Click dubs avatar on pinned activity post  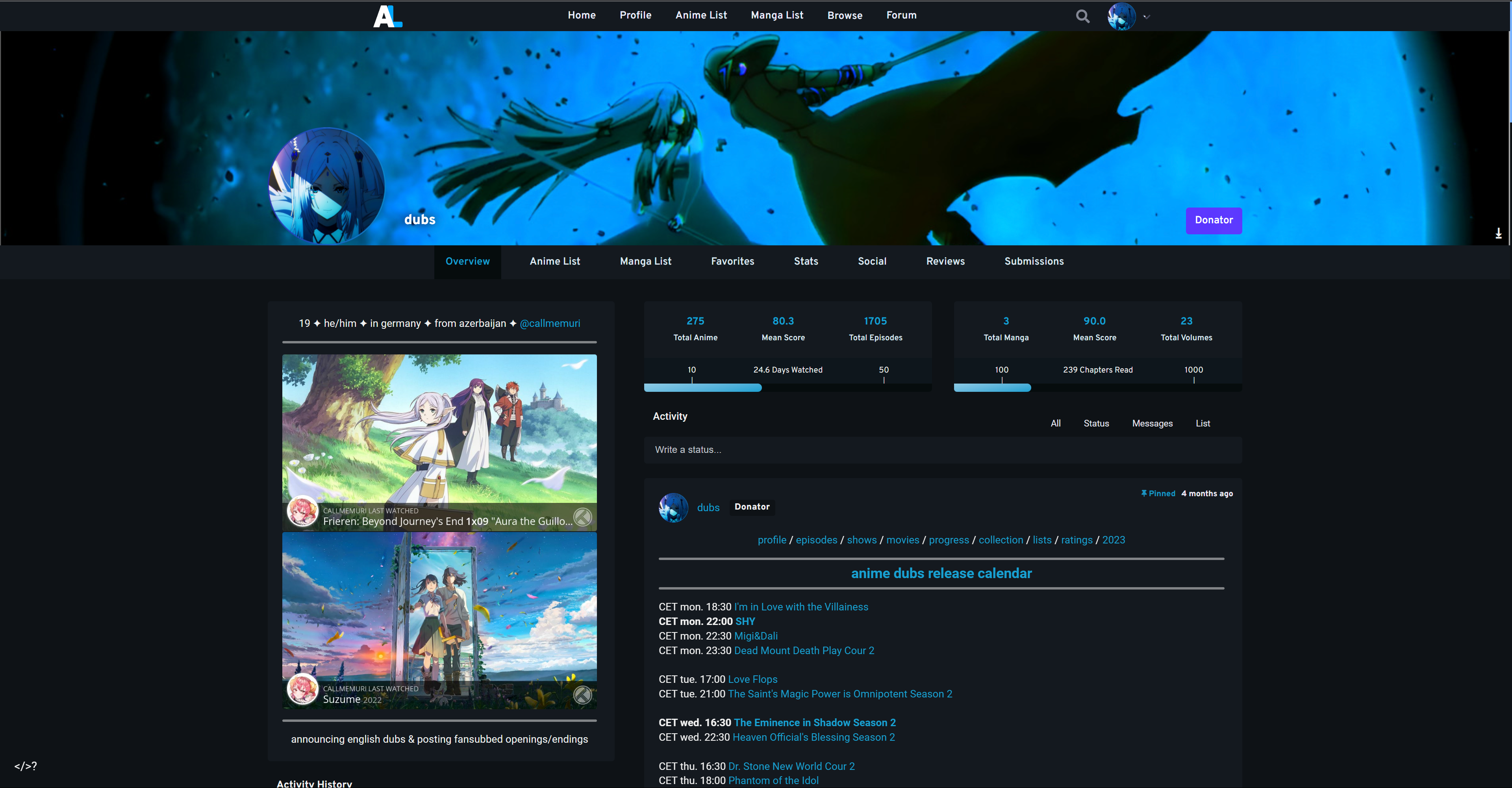click(x=673, y=507)
